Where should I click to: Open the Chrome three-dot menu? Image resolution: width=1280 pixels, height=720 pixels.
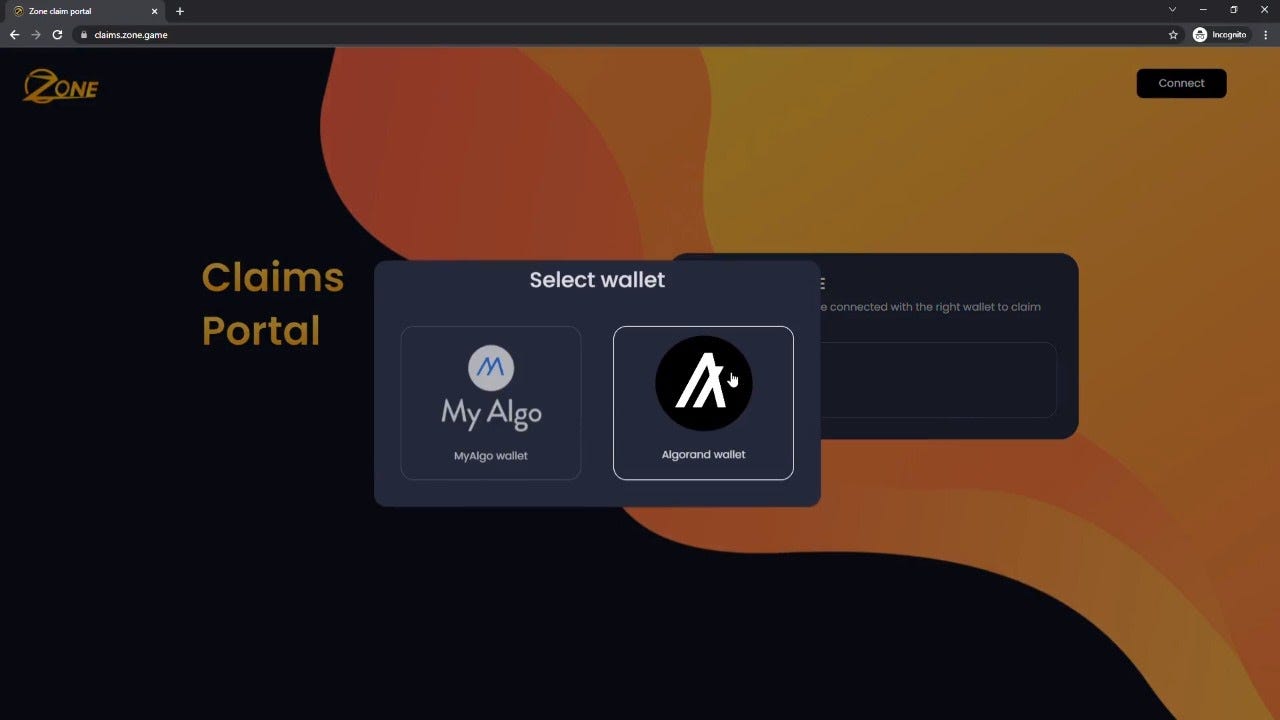click(x=1266, y=34)
